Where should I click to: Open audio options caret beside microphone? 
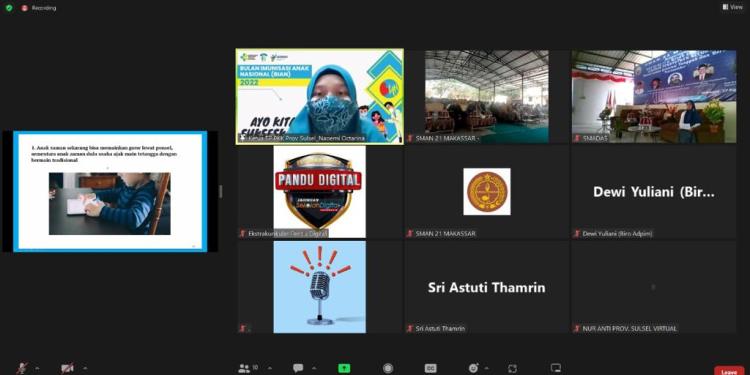(37, 368)
